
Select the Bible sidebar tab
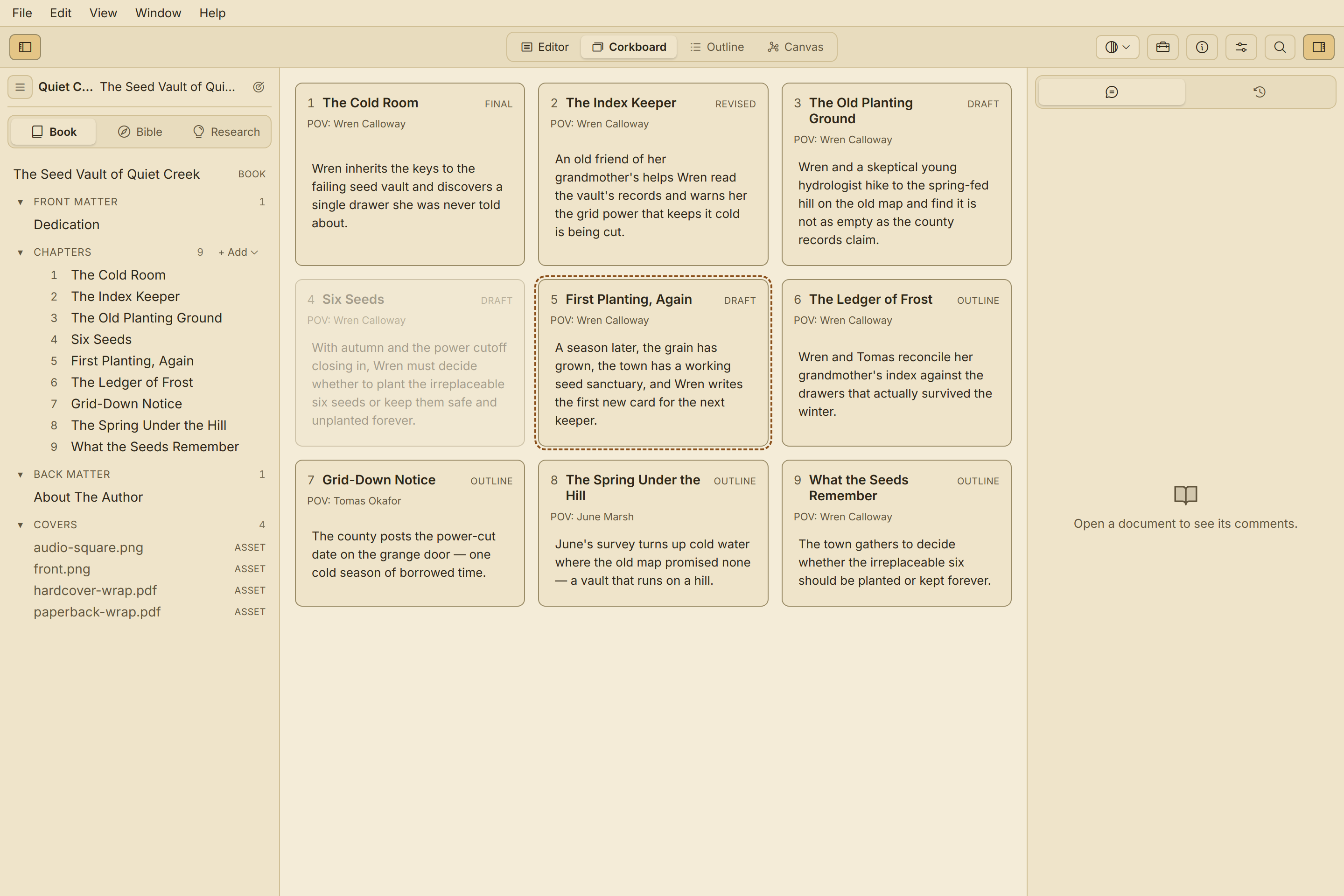140,132
